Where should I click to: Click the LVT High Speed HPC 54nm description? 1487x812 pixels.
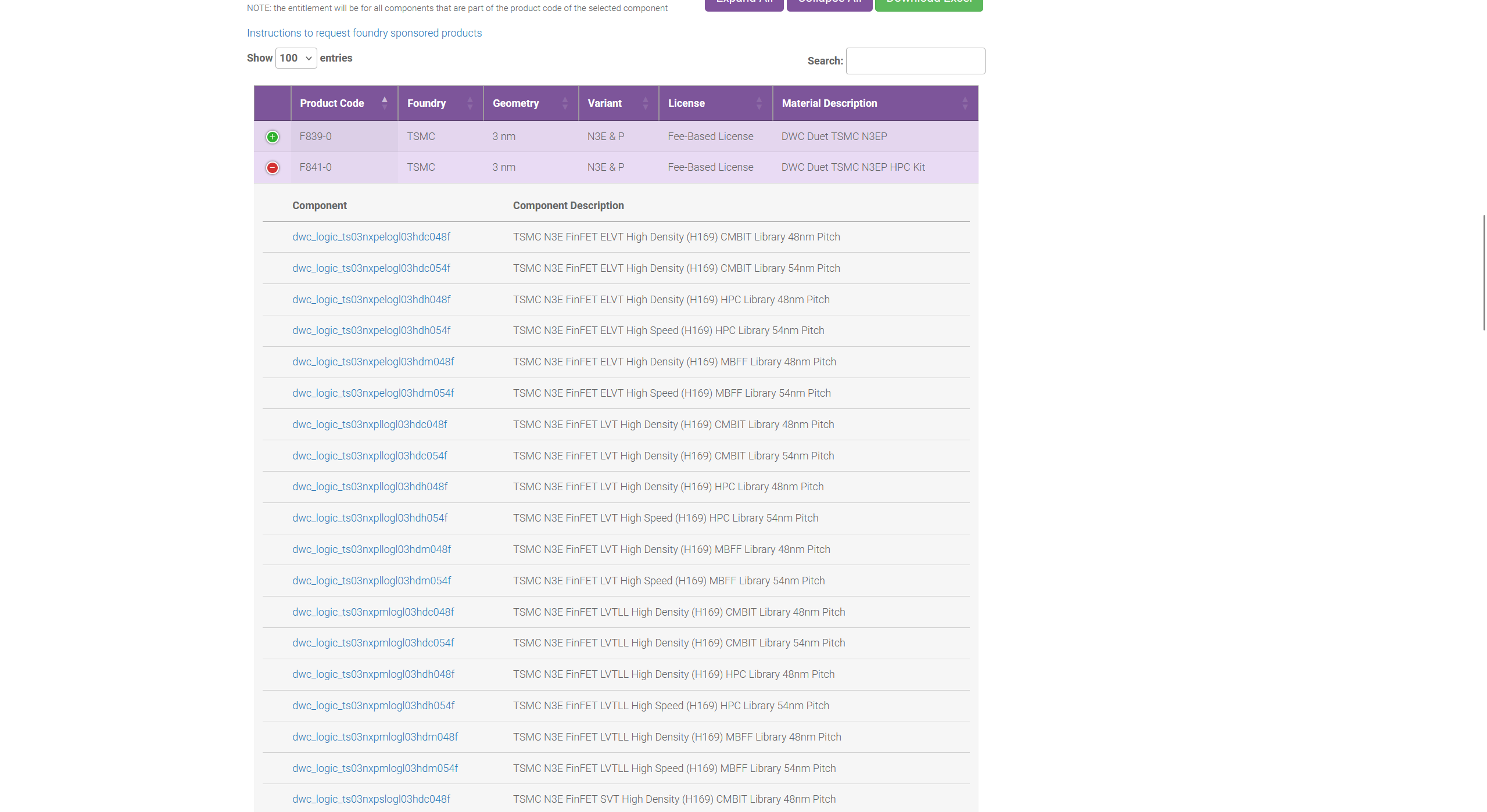pyautogui.click(x=665, y=518)
